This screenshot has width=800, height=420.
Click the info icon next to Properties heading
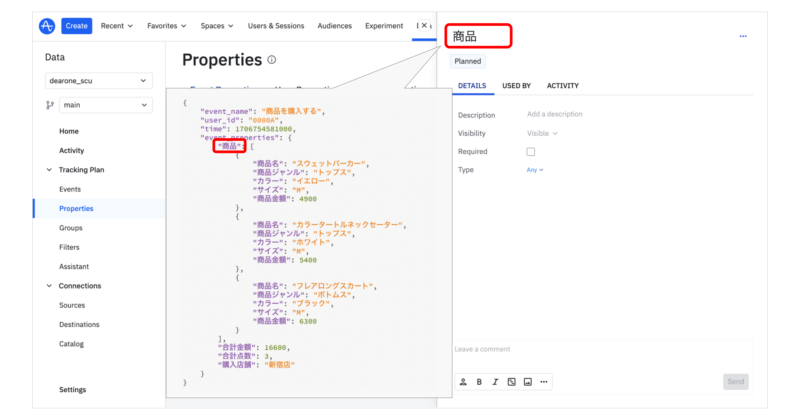tap(272, 60)
